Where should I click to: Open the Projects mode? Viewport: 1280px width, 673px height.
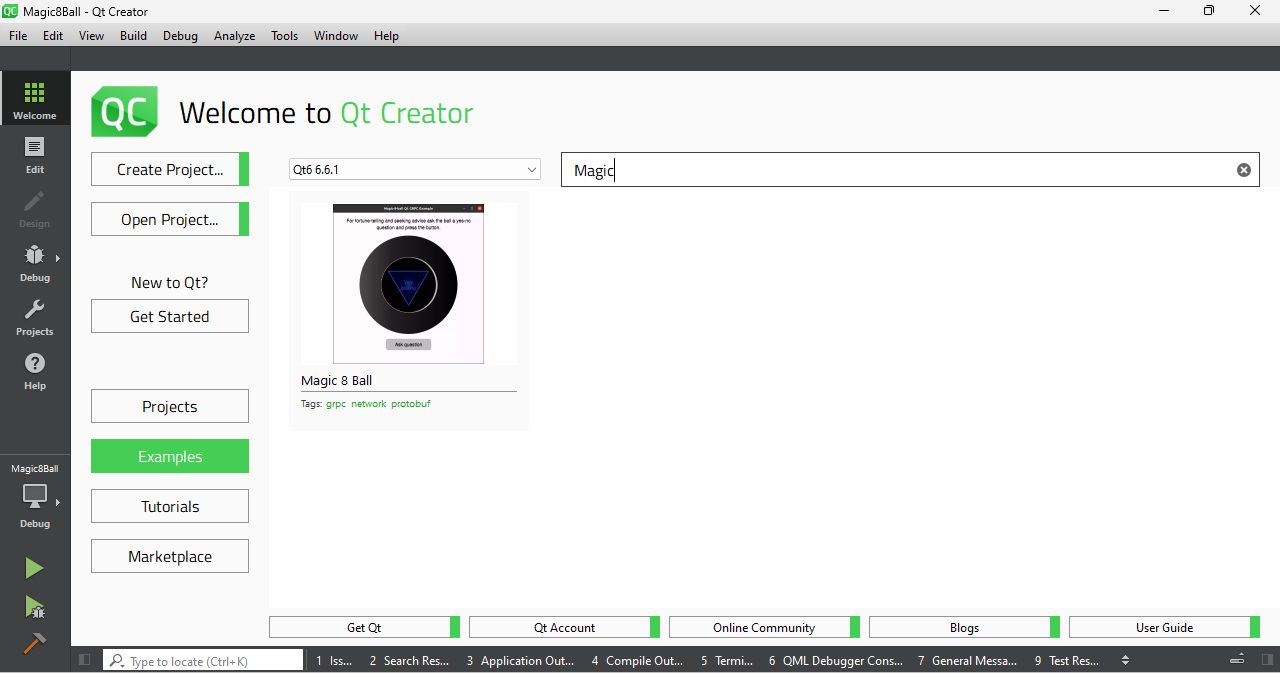[x=34, y=317]
